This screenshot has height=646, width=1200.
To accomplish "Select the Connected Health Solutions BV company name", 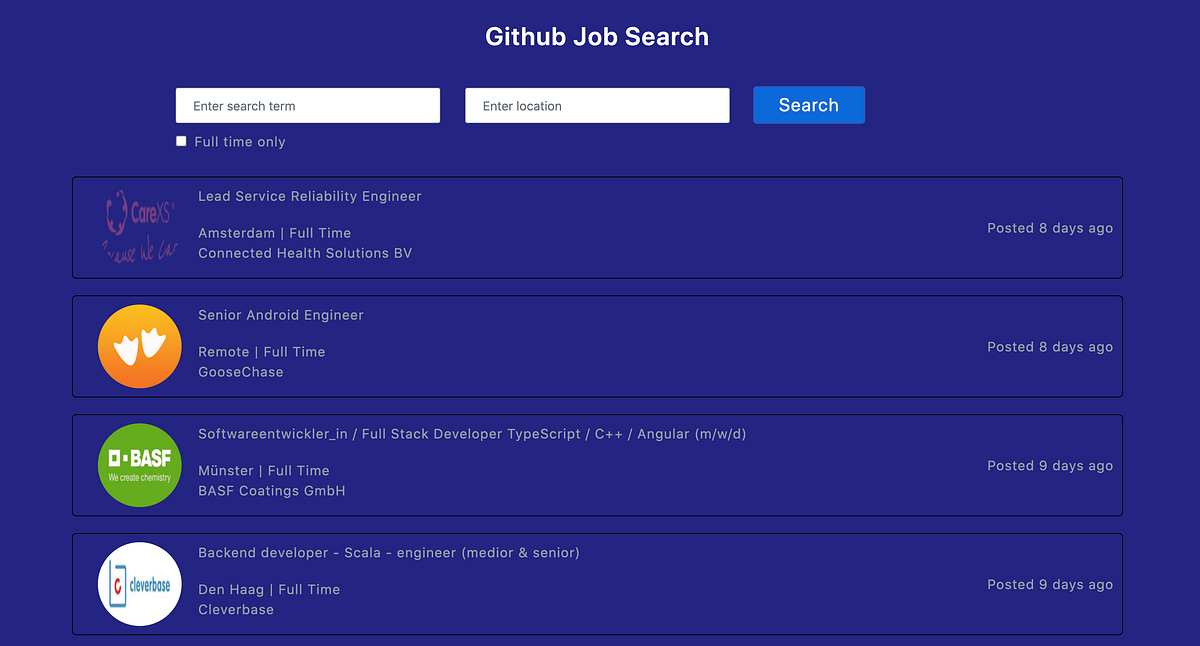I will click(305, 253).
